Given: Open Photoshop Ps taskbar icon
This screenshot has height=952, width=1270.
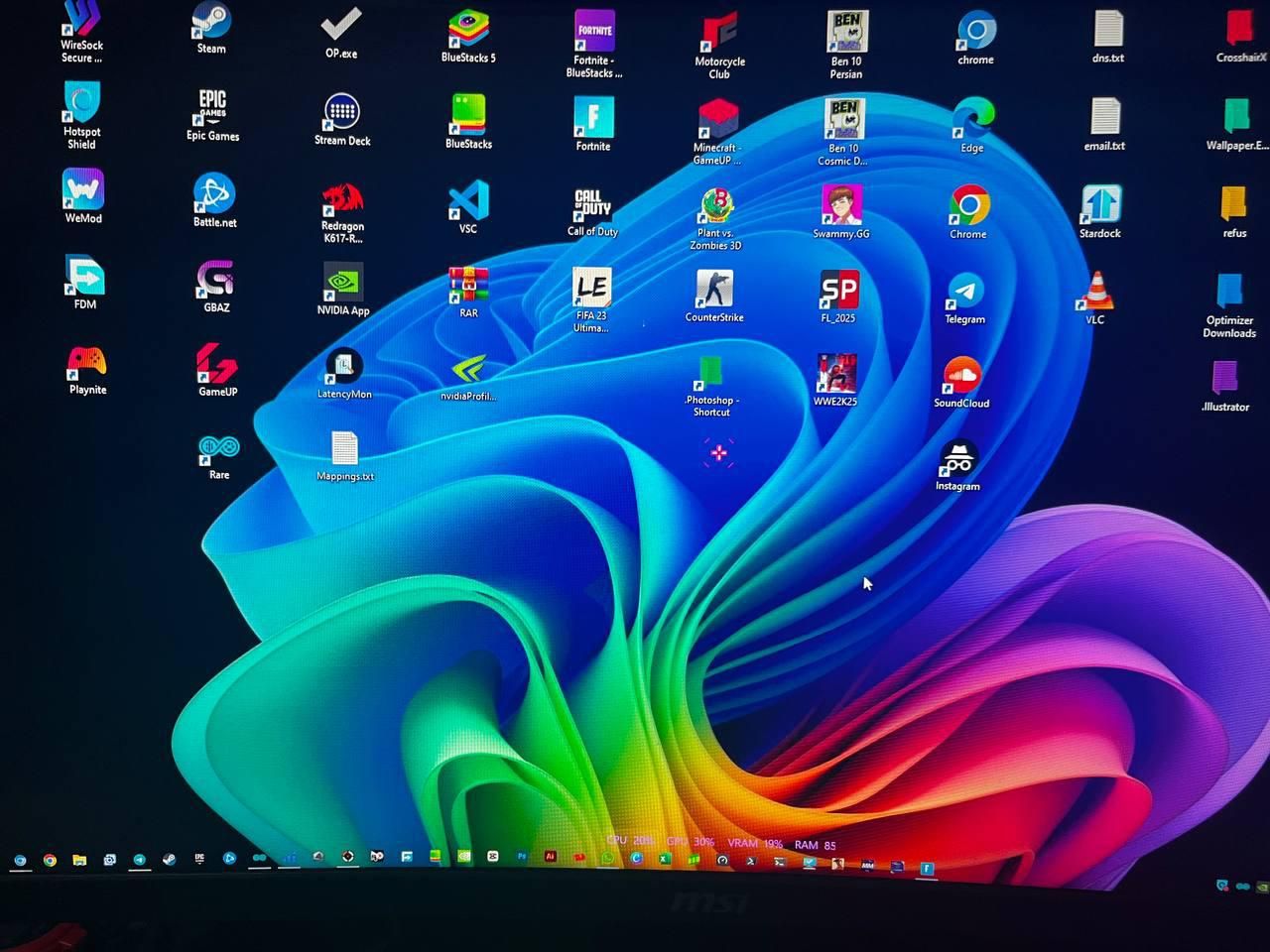Looking at the screenshot, I should tap(521, 856).
